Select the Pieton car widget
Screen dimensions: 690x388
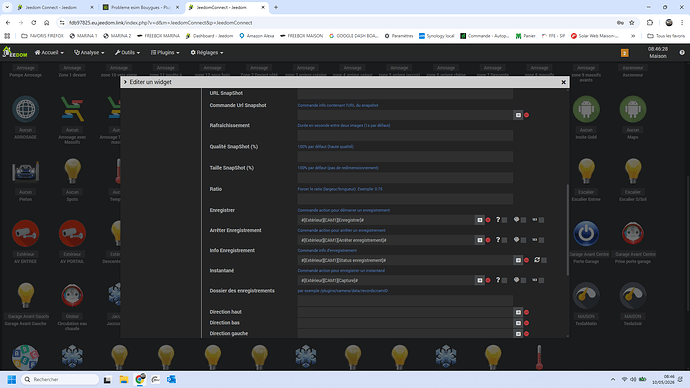[x=26, y=171]
